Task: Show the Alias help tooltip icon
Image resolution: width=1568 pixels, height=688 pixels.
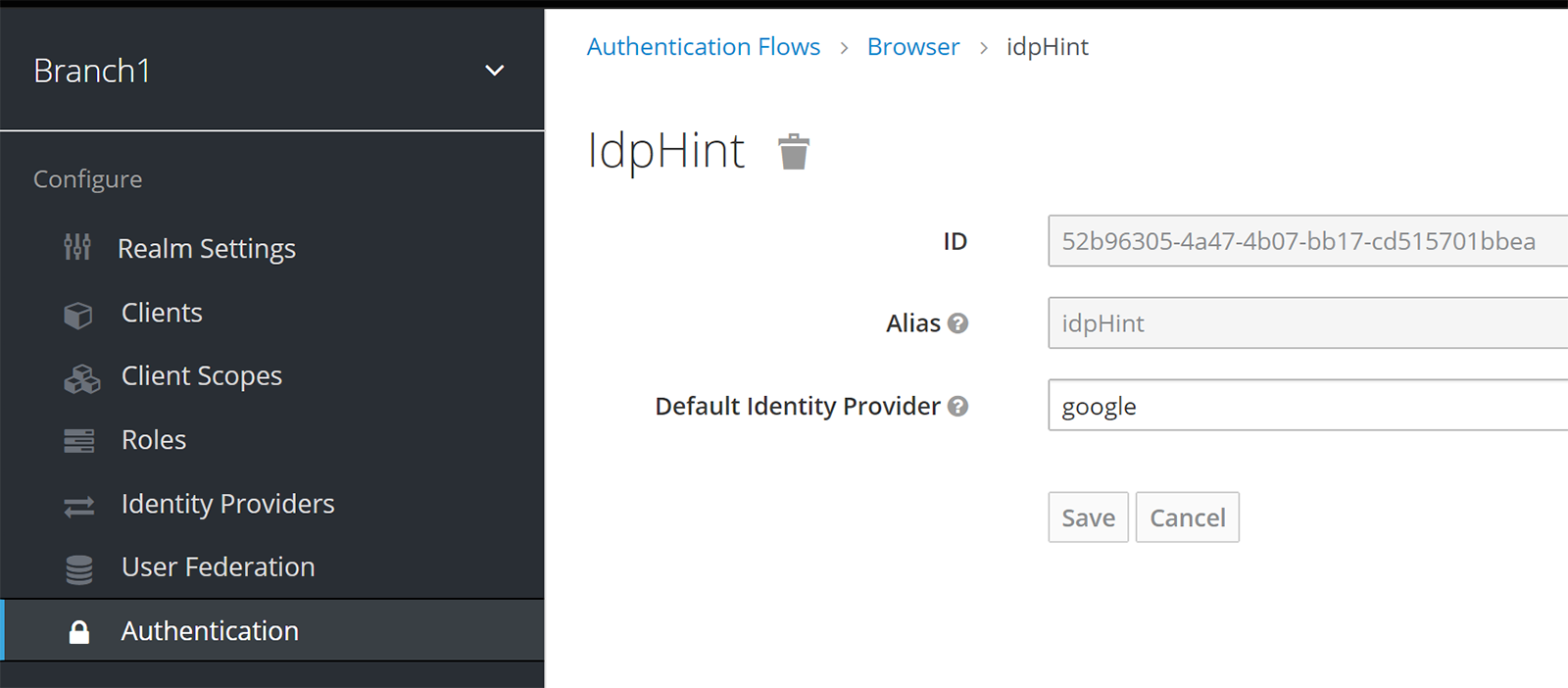Action: (958, 323)
